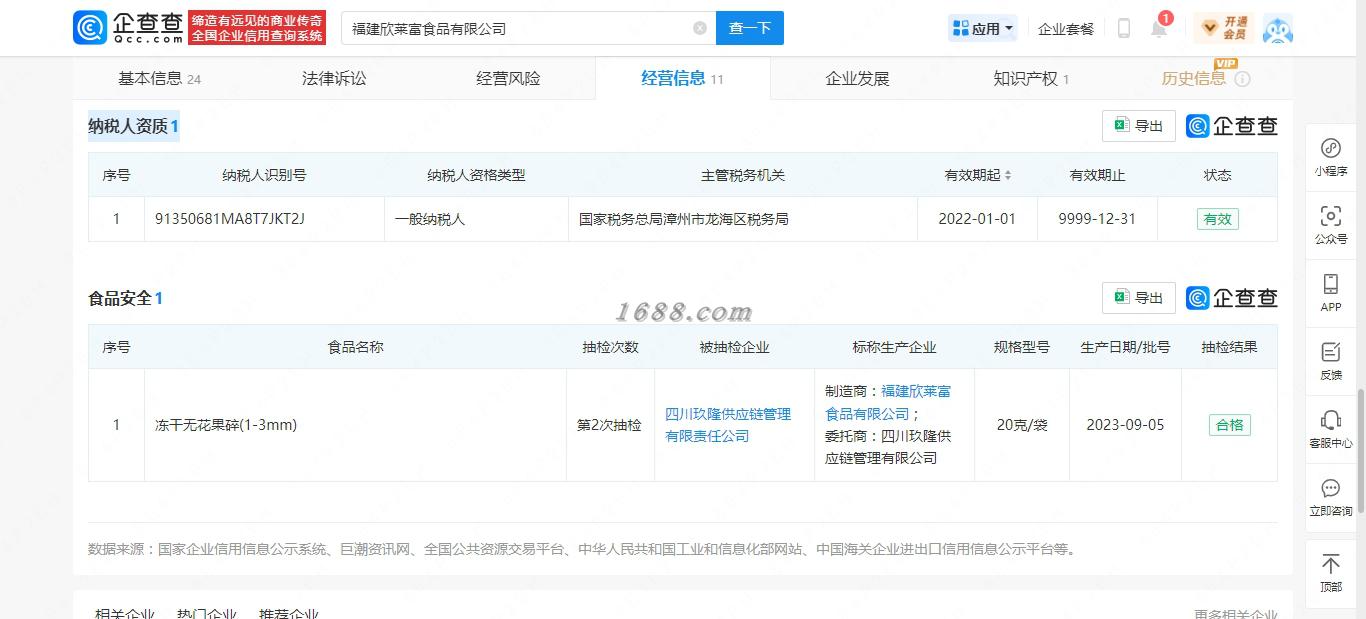Open the APP sidebar icon

pos(1331,293)
